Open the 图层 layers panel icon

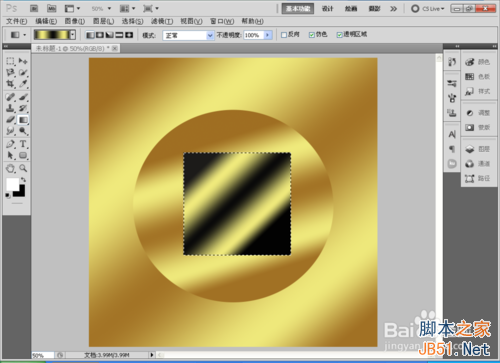pyautogui.click(x=477, y=149)
